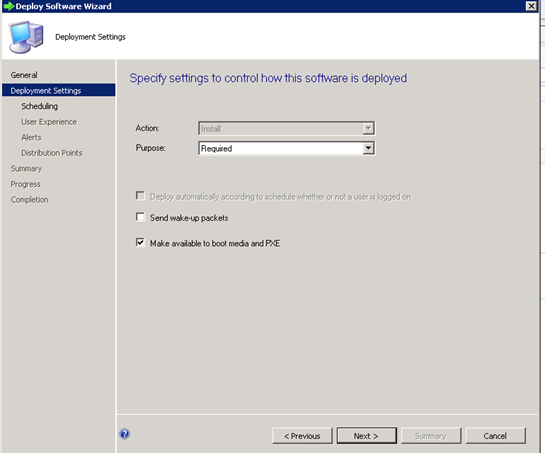Open the Purpose dropdown arrow
The width and height of the screenshot is (545, 453).
(x=368, y=148)
